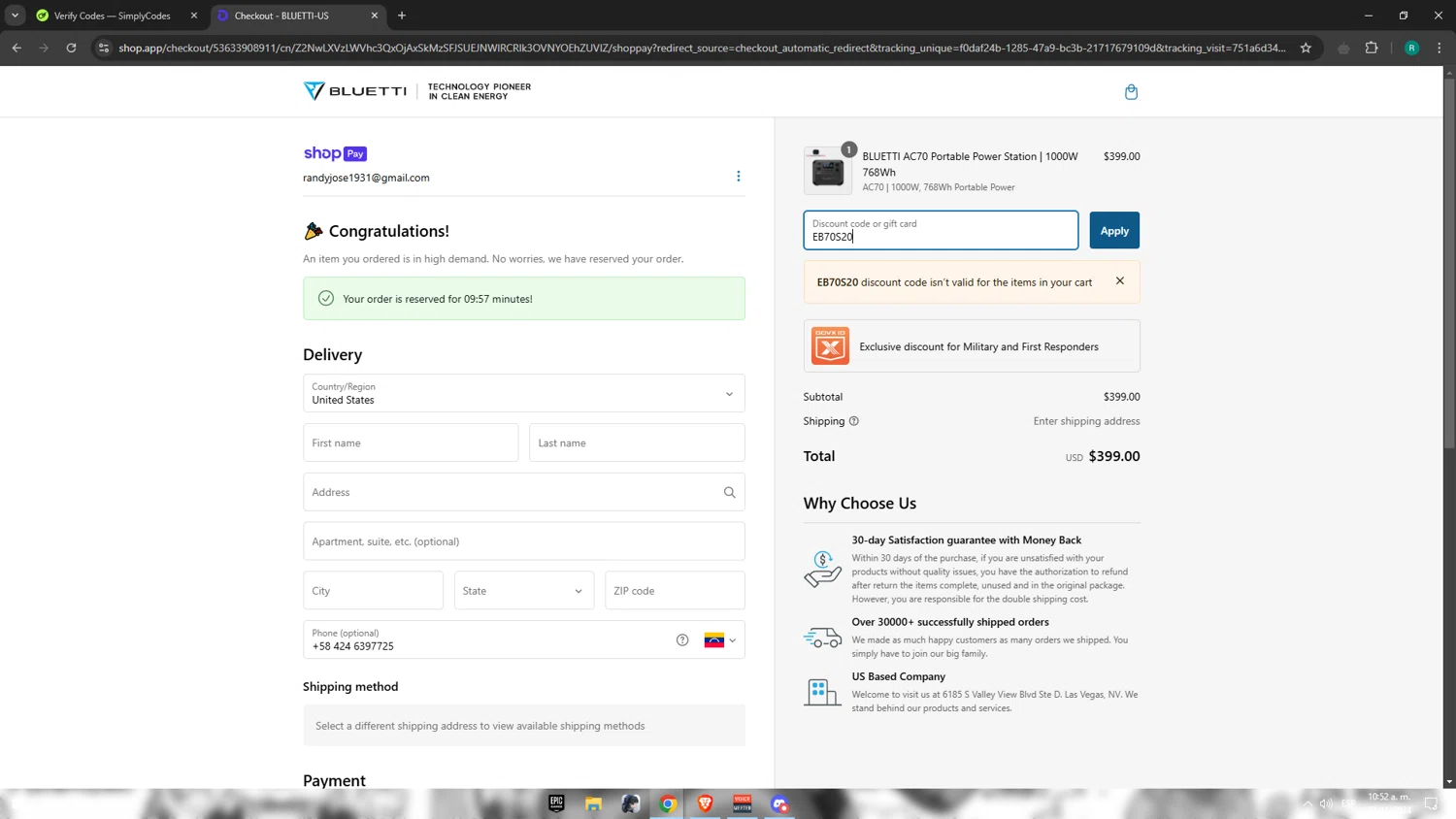Click the Address input field
This screenshot has width=1456, height=819.
point(524,493)
